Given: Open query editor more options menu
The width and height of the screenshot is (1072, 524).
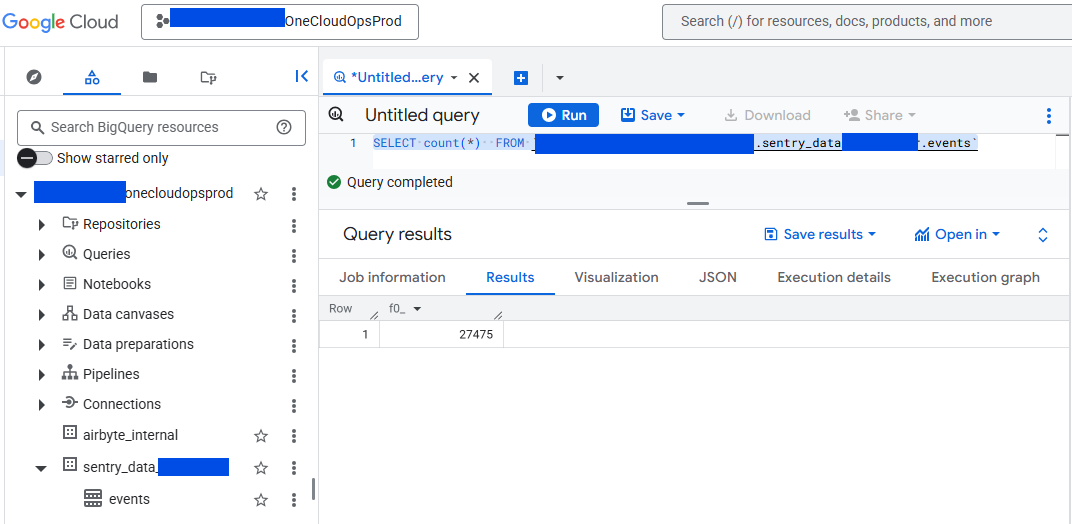Looking at the screenshot, I should [x=1049, y=116].
